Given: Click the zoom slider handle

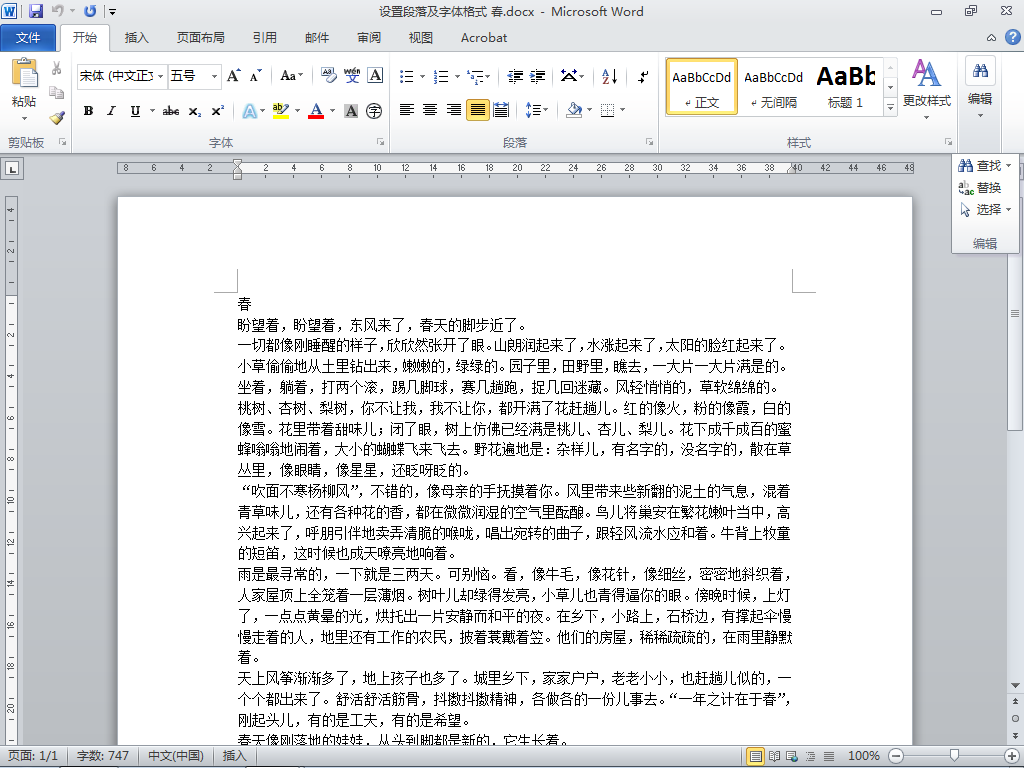Looking at the screenshot, I should [x=954, y=756].
